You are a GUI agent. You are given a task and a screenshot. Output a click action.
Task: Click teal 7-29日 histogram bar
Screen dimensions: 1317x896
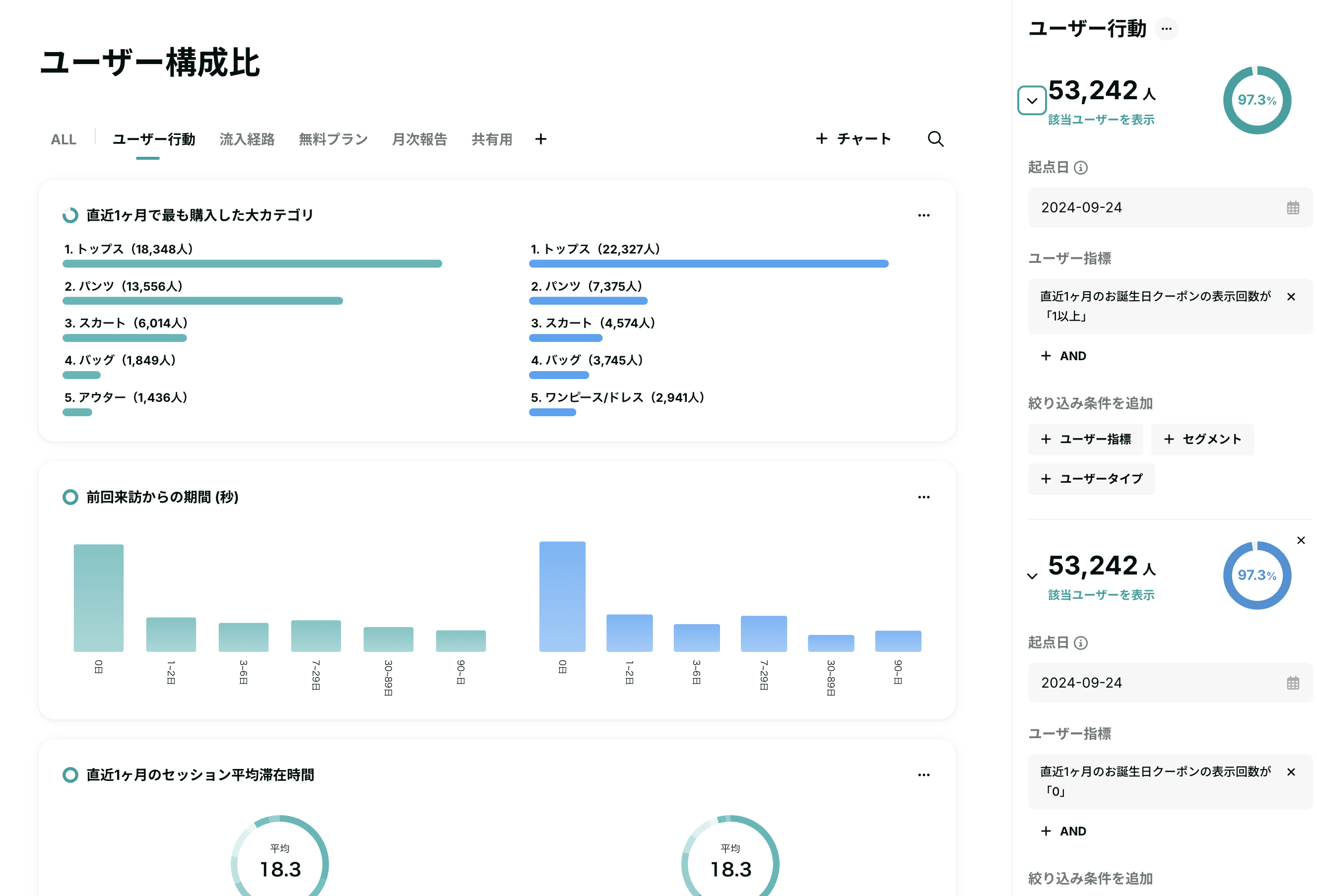(x=316, y=636)
